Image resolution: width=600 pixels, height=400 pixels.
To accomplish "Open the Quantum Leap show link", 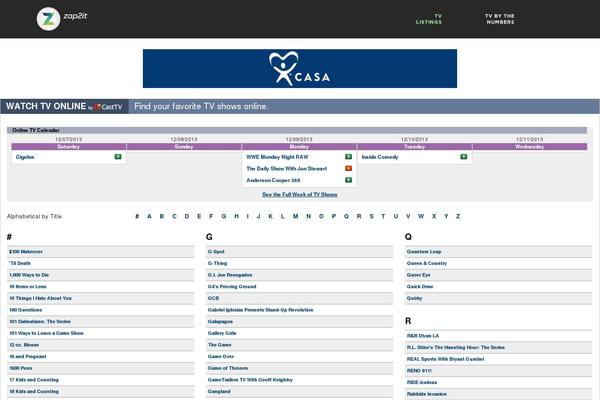I will pyautogui.click(x=424, y=251).
